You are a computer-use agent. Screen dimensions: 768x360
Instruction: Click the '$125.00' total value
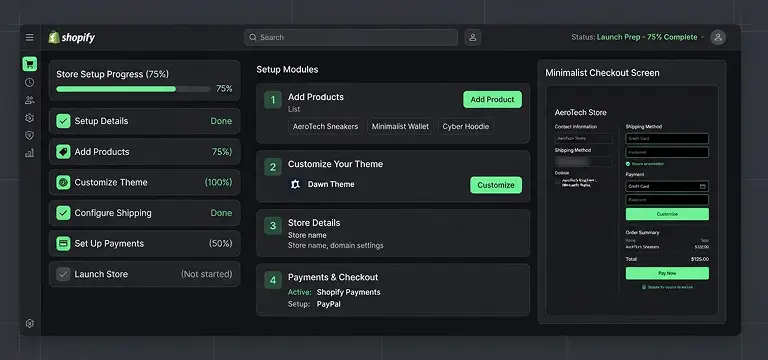[700, 259]
